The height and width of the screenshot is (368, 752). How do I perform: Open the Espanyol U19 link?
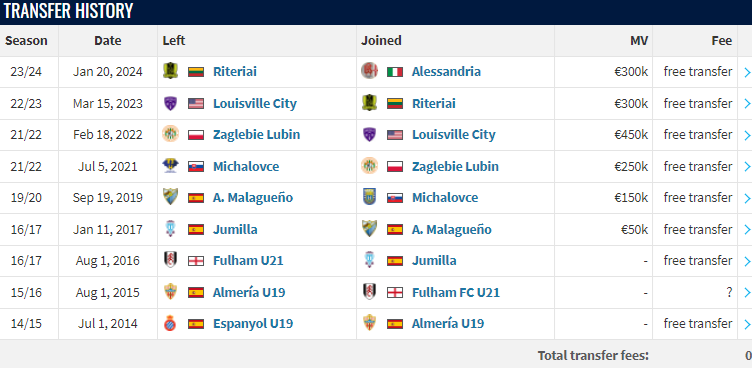(x=253, y=324)
